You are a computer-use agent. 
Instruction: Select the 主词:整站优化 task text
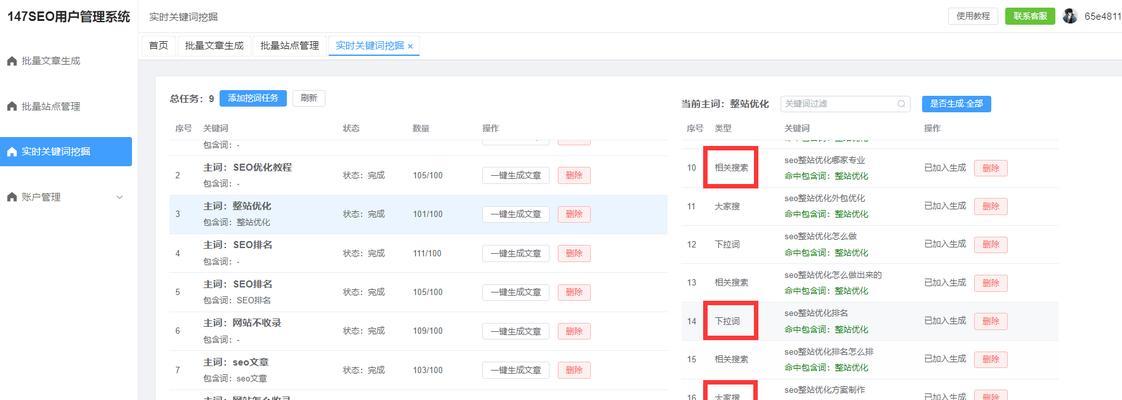[237, 206]
